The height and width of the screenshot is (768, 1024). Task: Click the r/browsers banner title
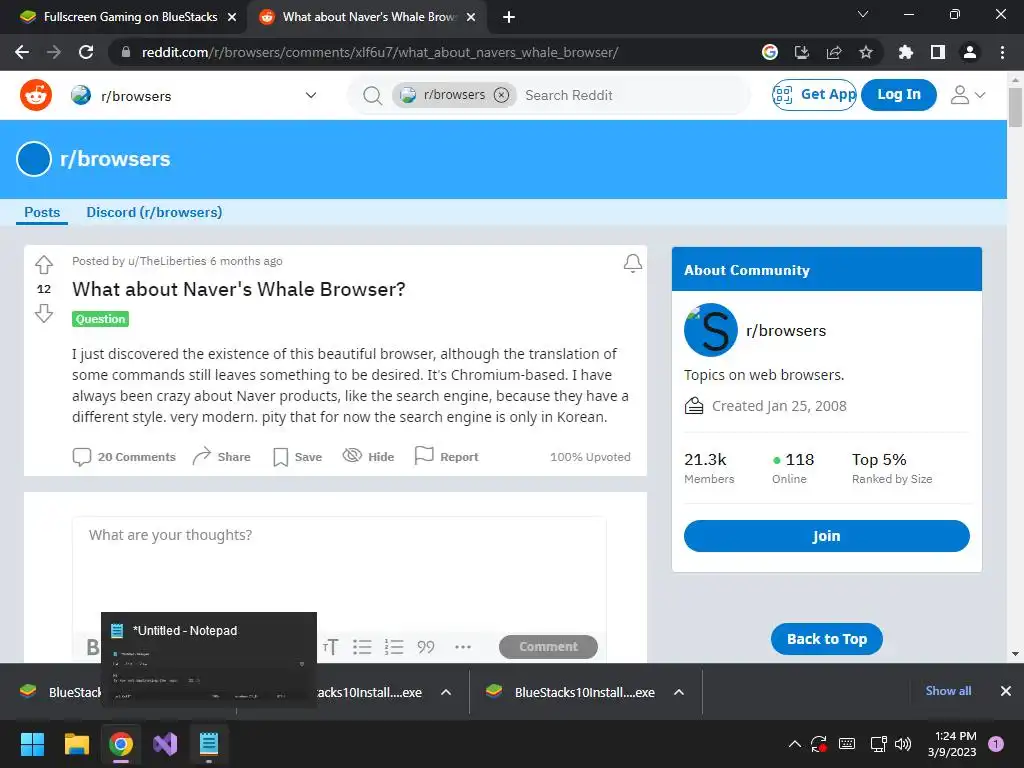click(115, 159)
